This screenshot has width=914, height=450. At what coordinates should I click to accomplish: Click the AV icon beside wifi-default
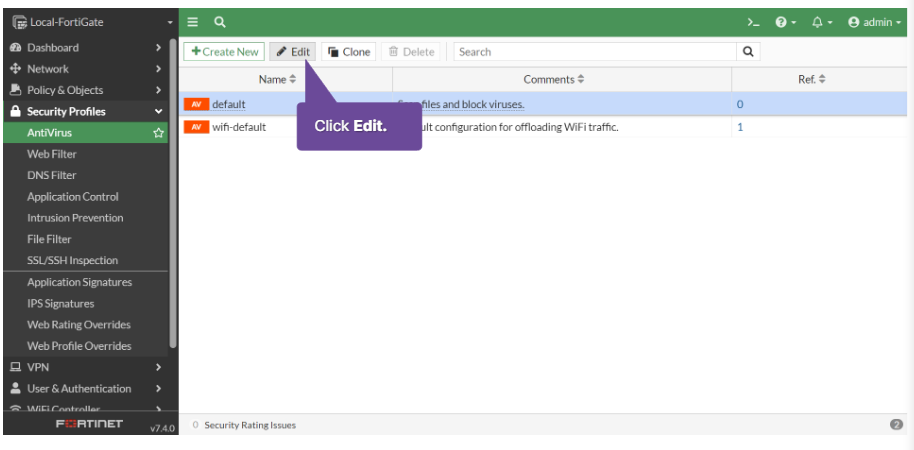[x=196, y=126]
